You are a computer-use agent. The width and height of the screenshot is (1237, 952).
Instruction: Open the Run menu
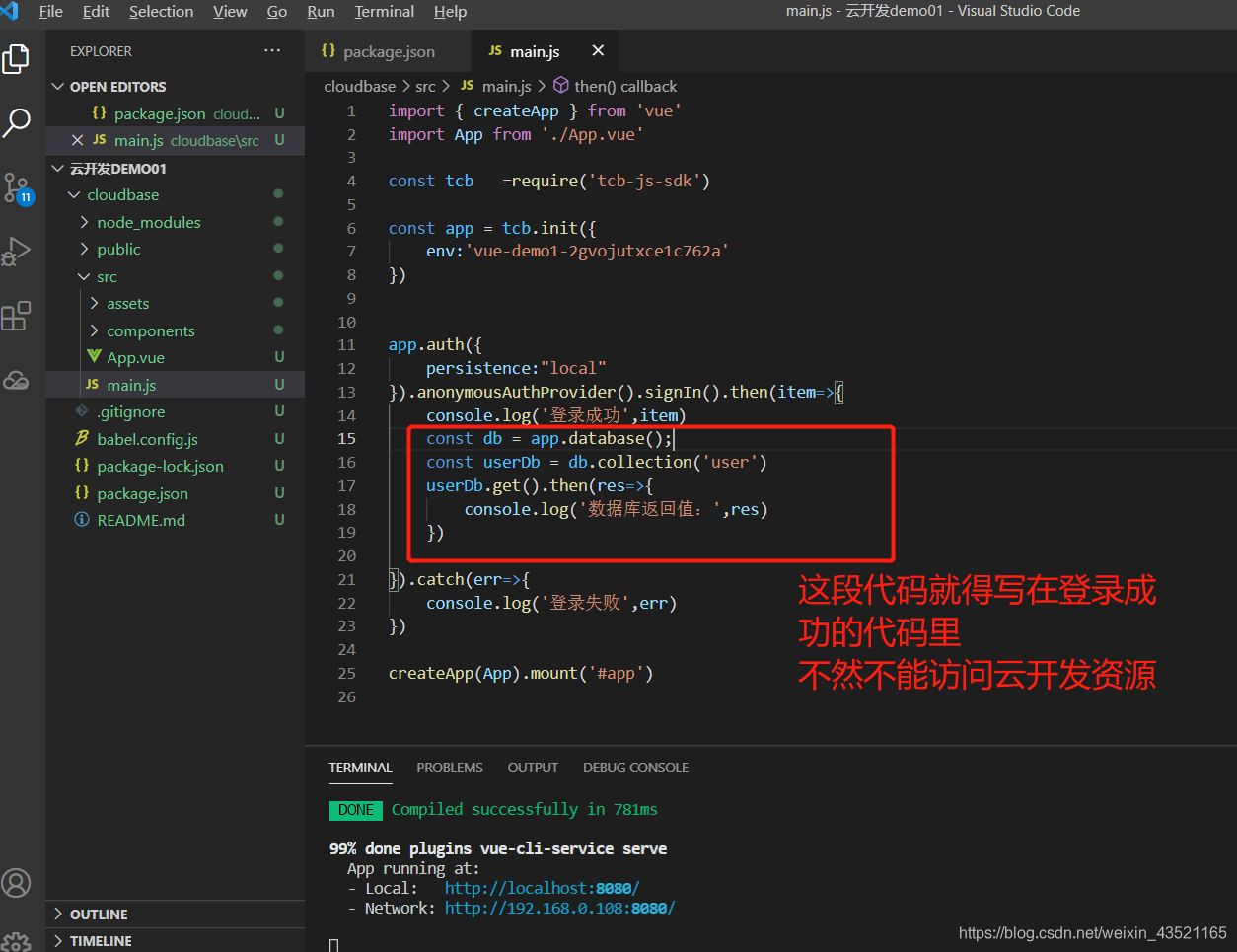pos(321,11)
